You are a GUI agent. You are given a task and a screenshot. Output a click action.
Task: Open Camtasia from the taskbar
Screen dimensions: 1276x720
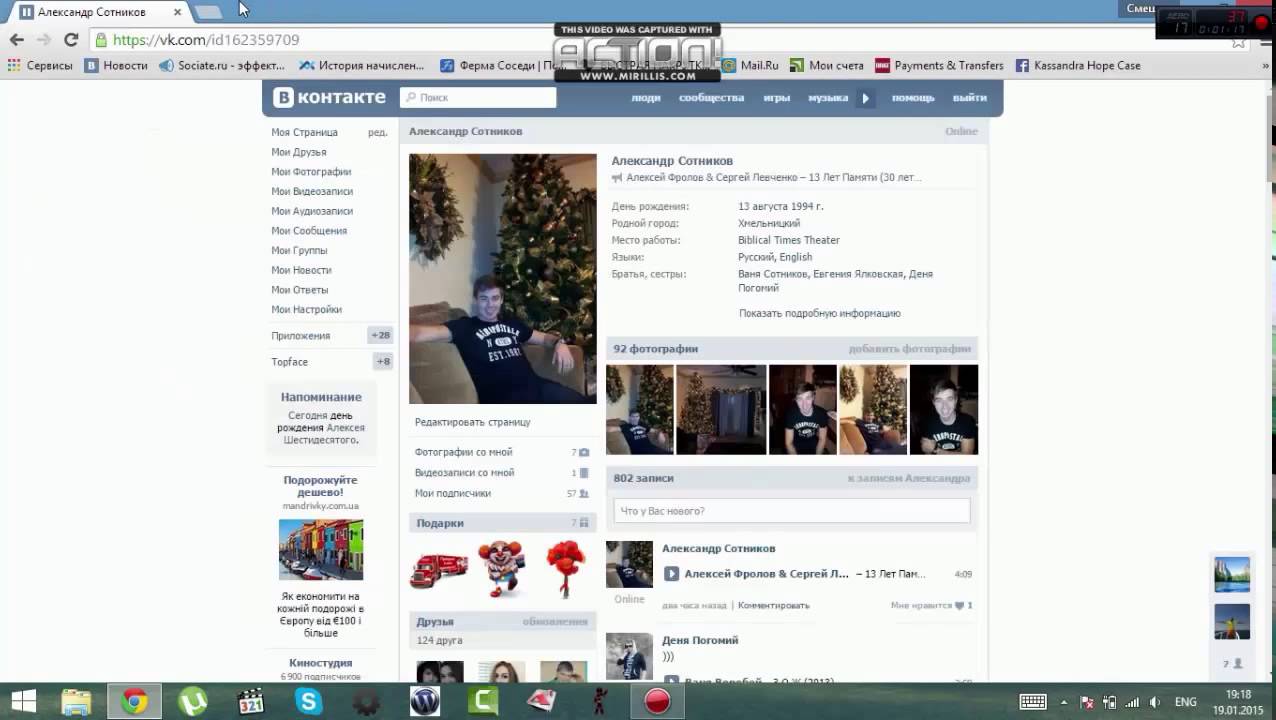[x=483, y=702]
